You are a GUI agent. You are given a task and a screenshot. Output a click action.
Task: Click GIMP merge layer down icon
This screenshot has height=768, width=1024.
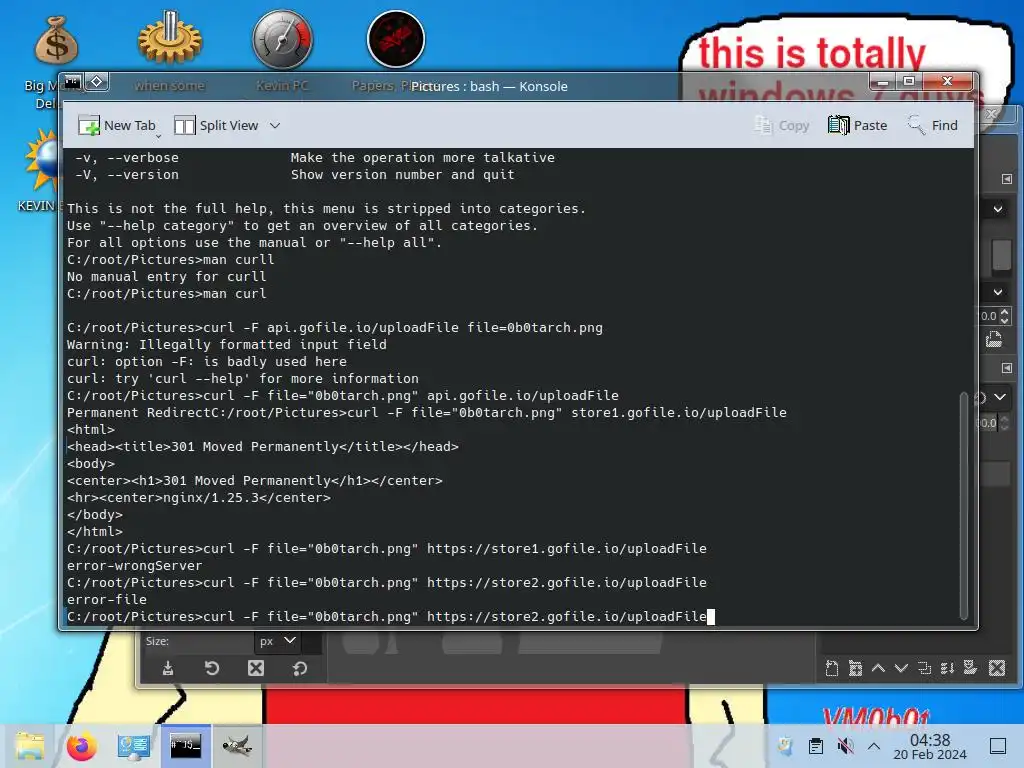click(947, 668)
